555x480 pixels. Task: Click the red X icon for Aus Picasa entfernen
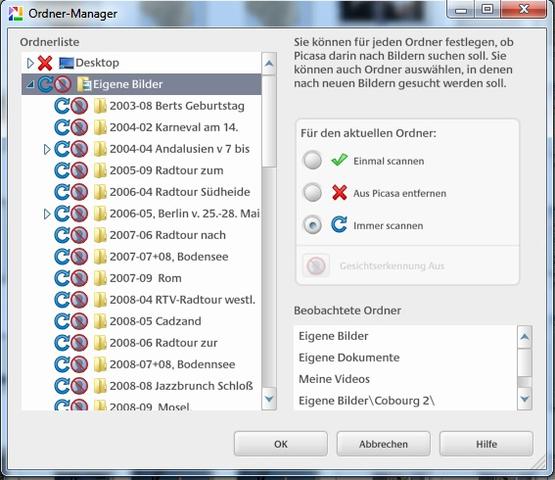point(339,193)
